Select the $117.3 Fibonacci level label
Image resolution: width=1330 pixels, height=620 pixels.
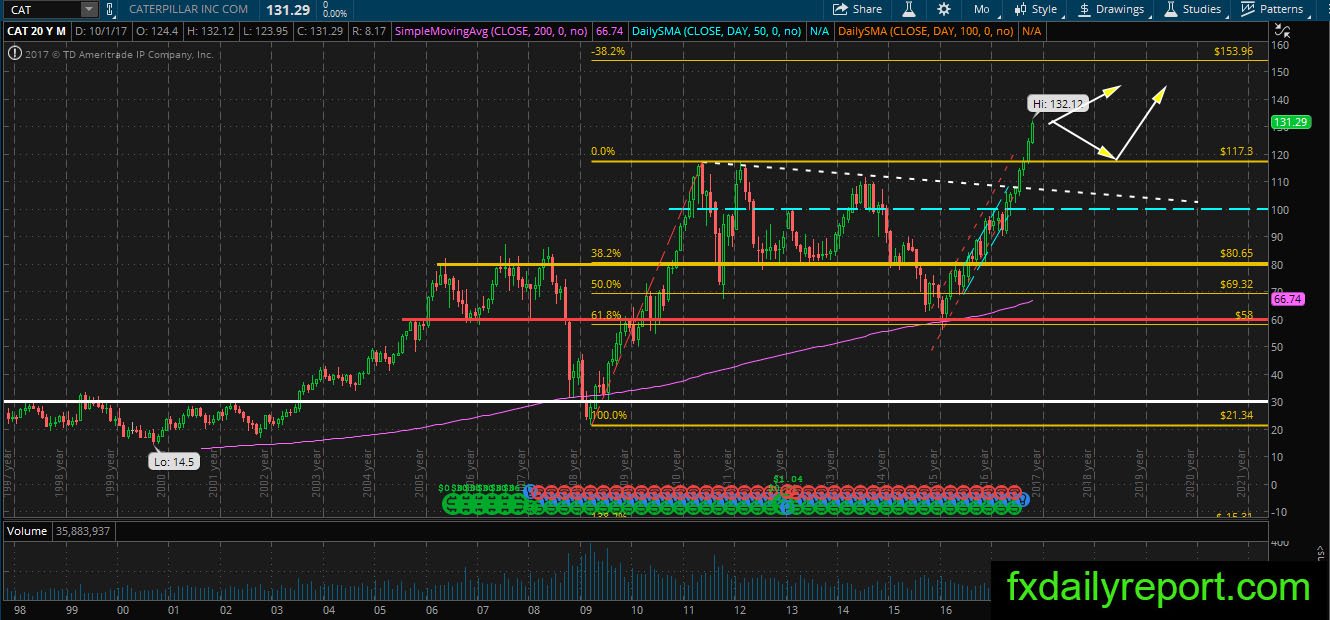point(1236,151)
